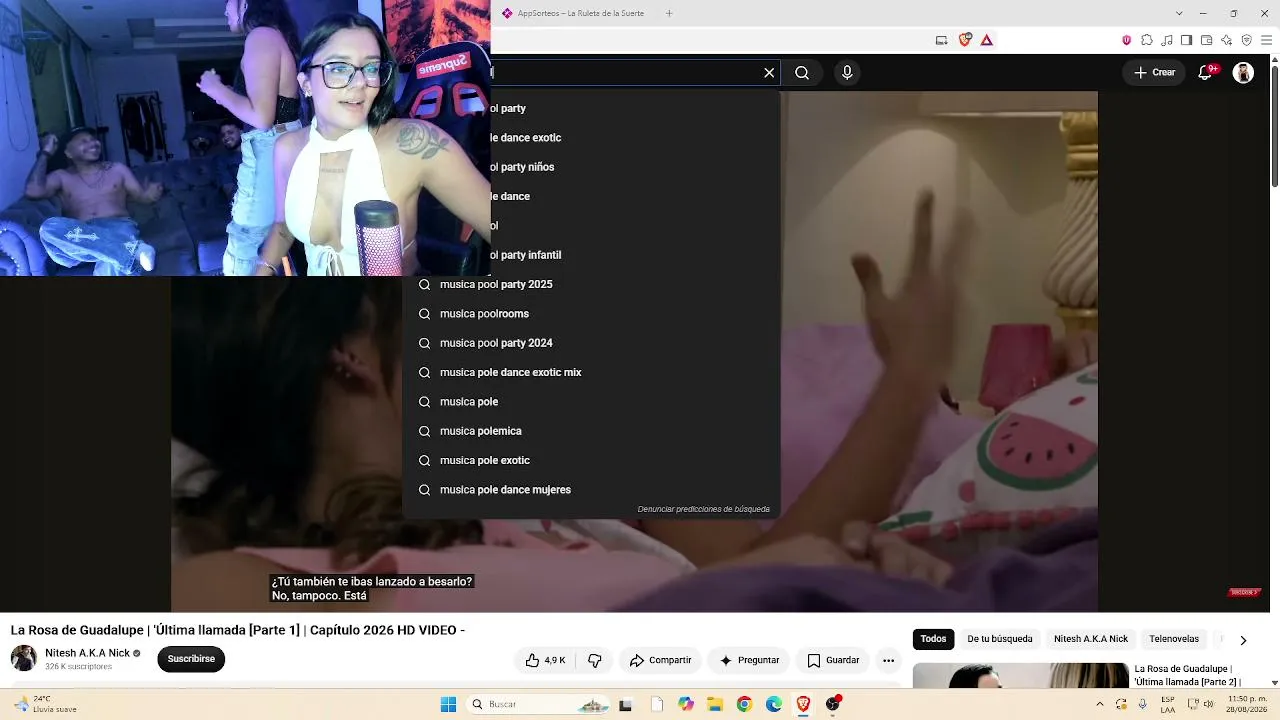This screenshot has height=720, width=1280.
Task: Open Microsoft Copilot from the taskbar
Action: (x=686, y=704)
